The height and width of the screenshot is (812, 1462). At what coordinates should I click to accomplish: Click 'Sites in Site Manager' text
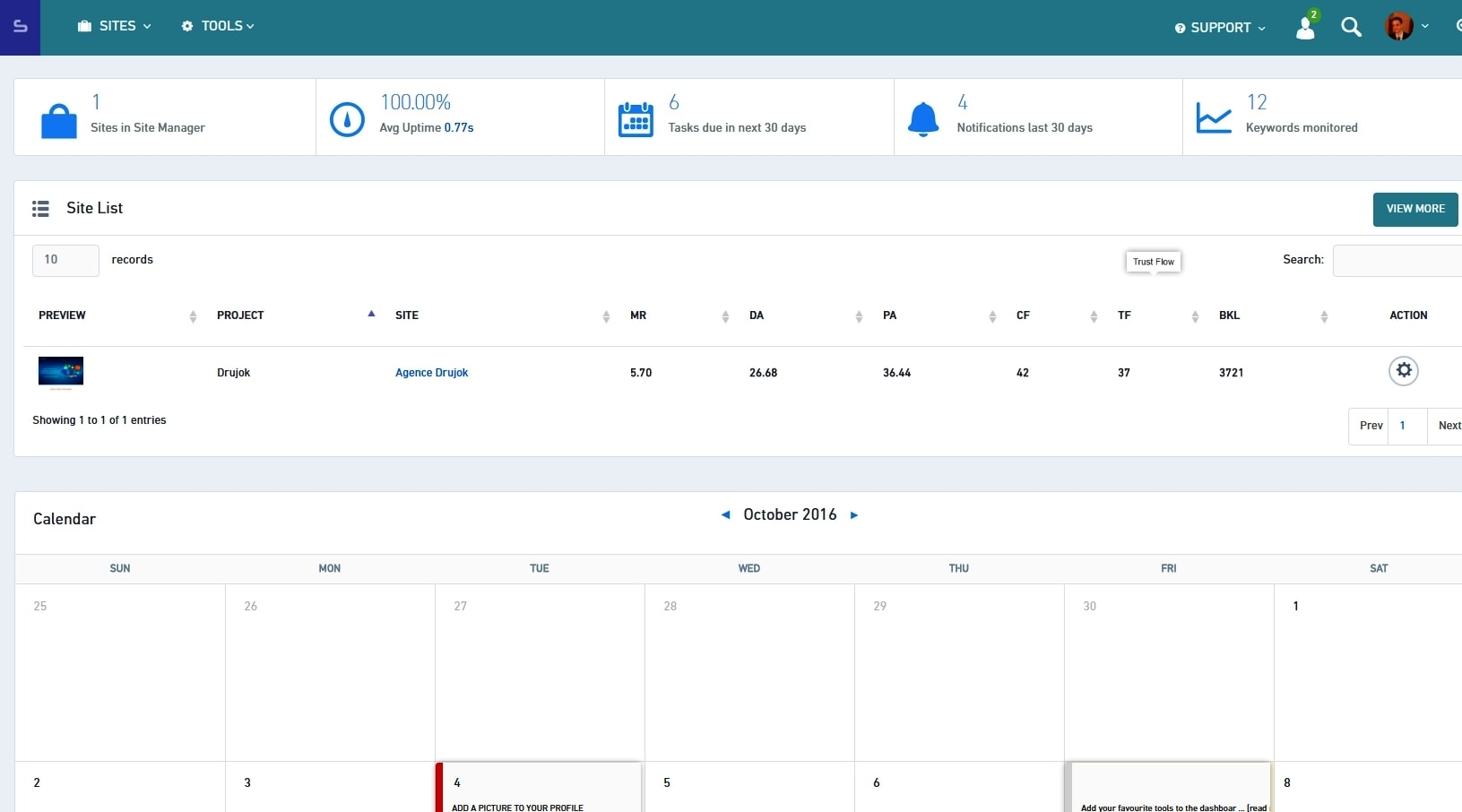148,128
